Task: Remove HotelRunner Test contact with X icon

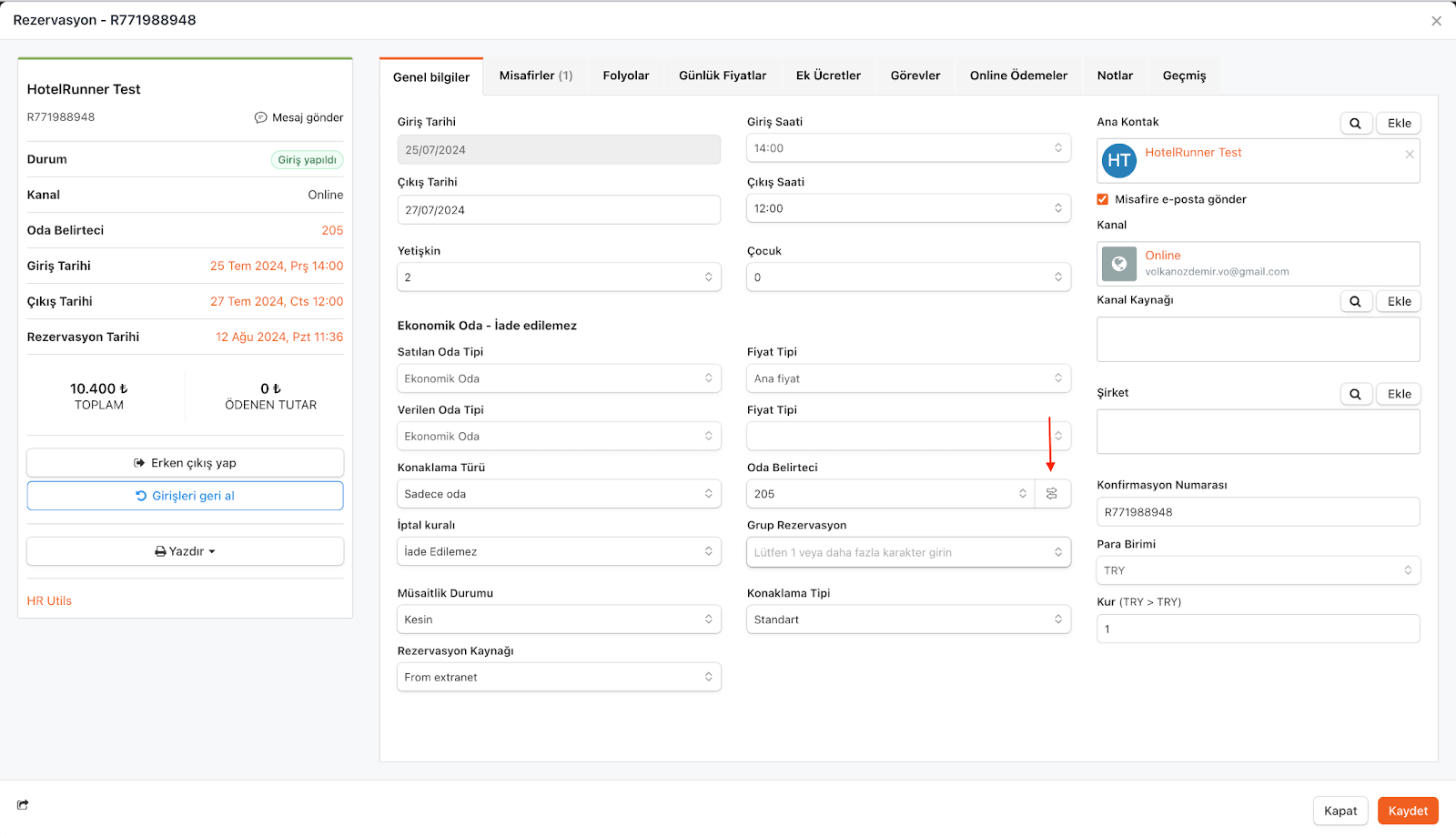Action: point(1409,155)
